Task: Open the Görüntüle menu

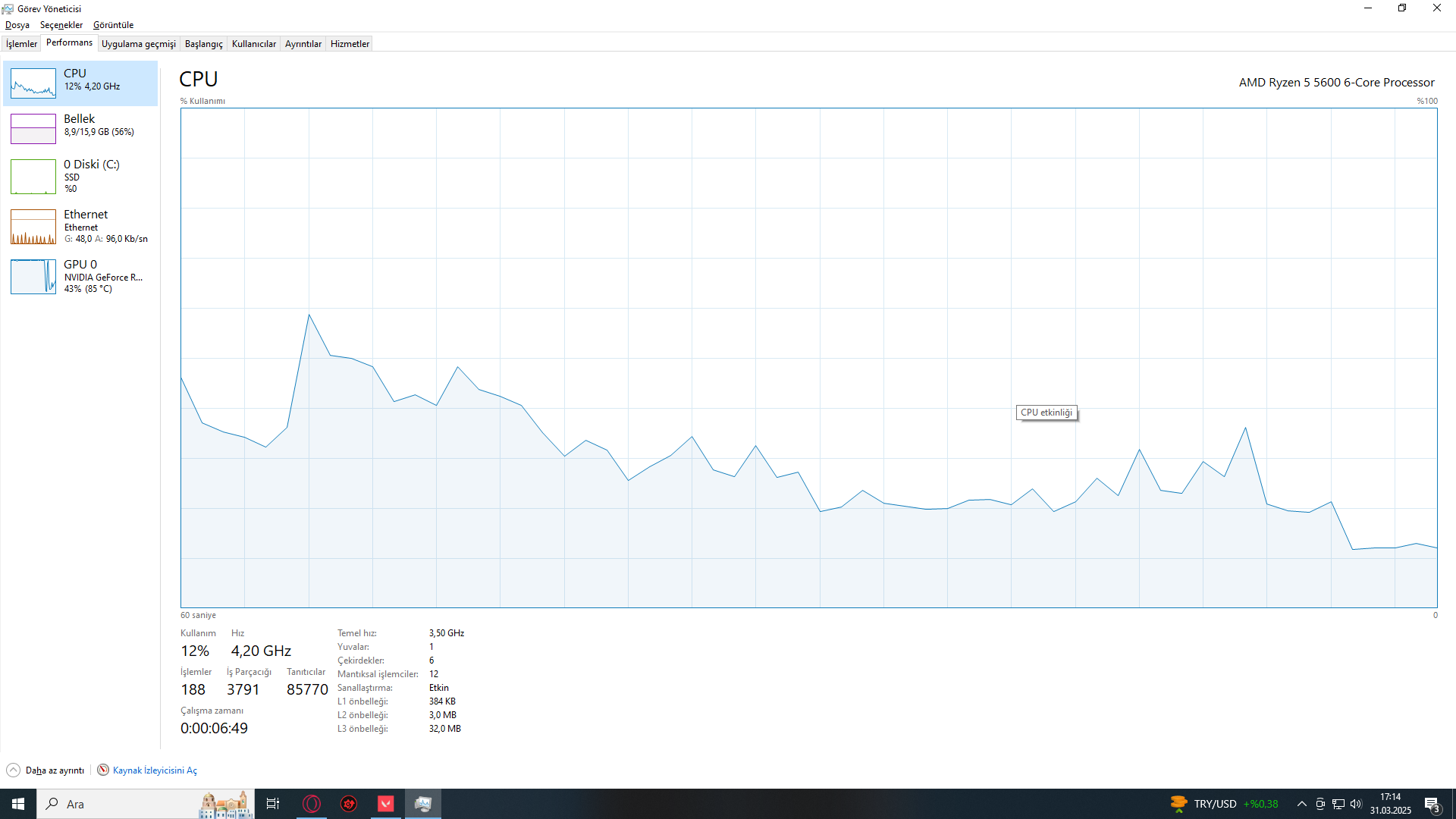Action: (113, 25)
